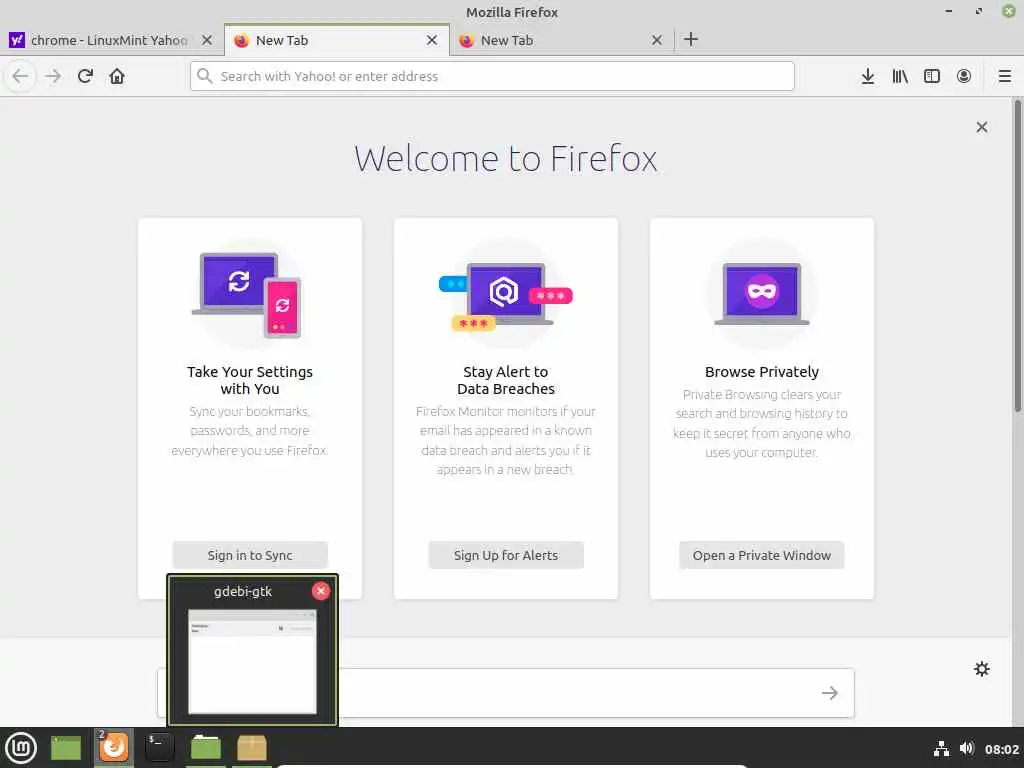Click Open a Private Window button

pyautogui.click(x=761, y=555)
